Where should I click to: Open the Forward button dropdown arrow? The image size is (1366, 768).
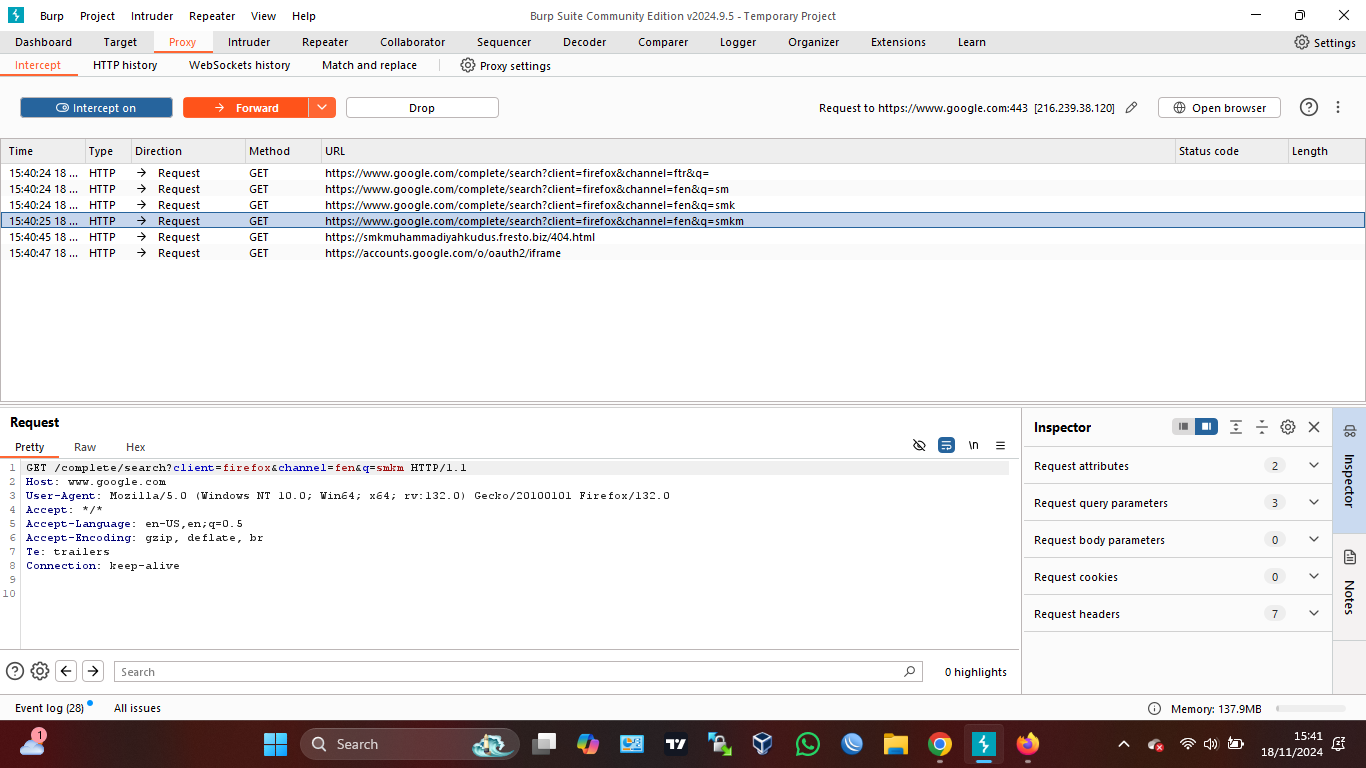click(322, 108)
